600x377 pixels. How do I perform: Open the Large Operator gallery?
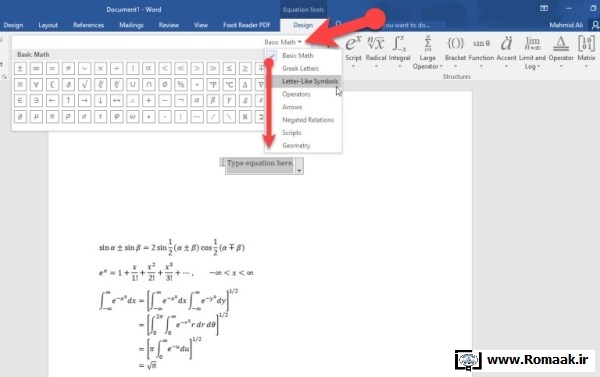[x=427, y=52]
